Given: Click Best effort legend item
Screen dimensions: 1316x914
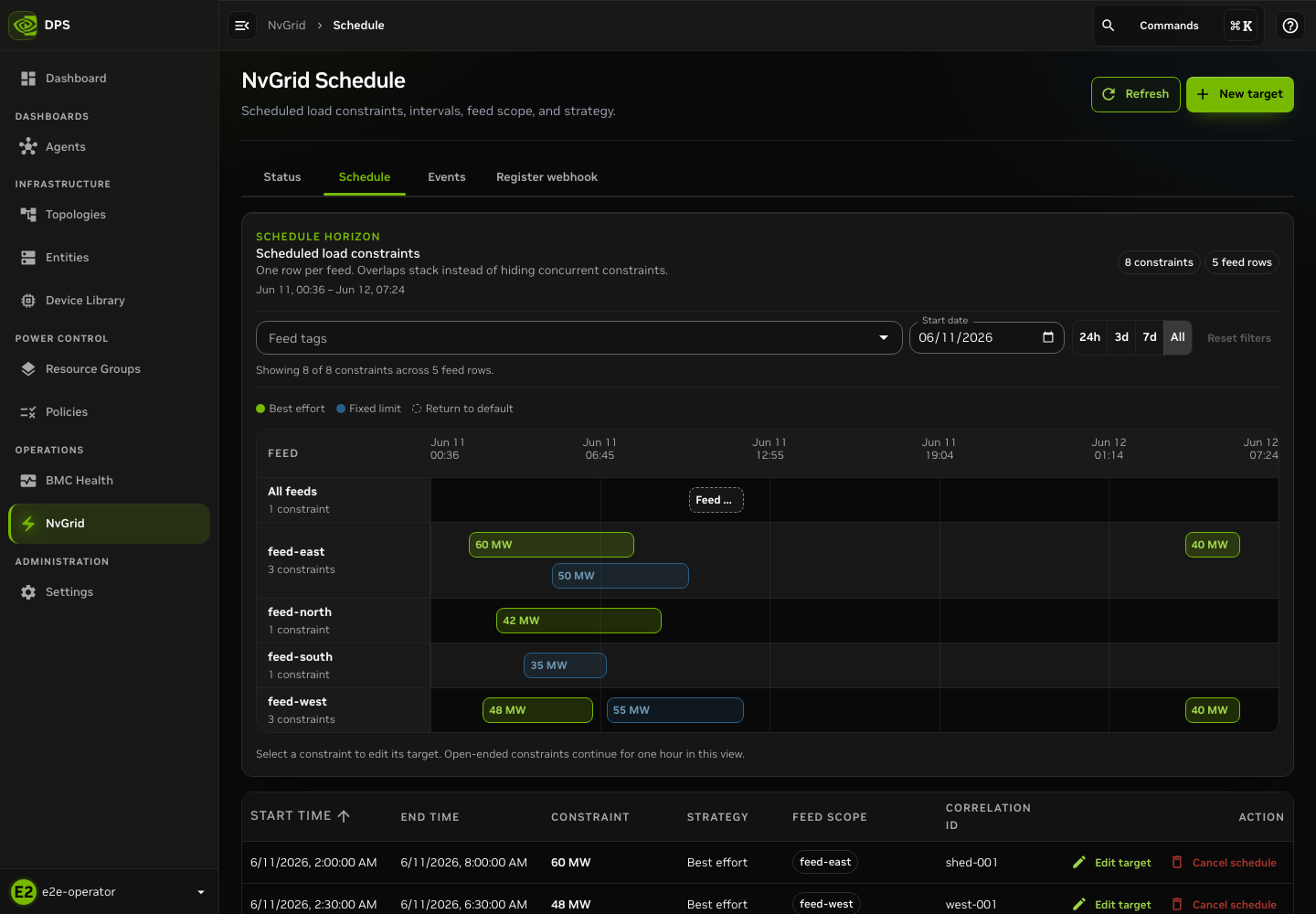Looking at the screenshot, I should 291,409.
